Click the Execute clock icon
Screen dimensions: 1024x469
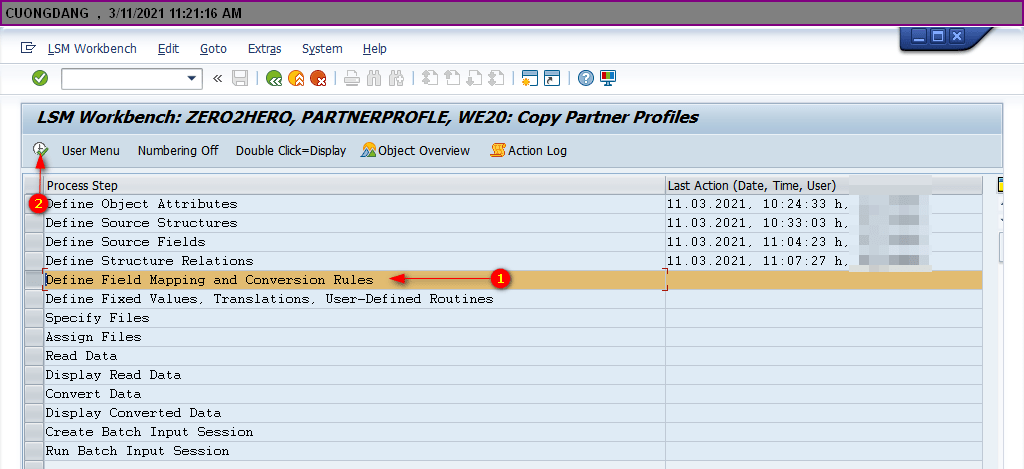click(40, 150)
